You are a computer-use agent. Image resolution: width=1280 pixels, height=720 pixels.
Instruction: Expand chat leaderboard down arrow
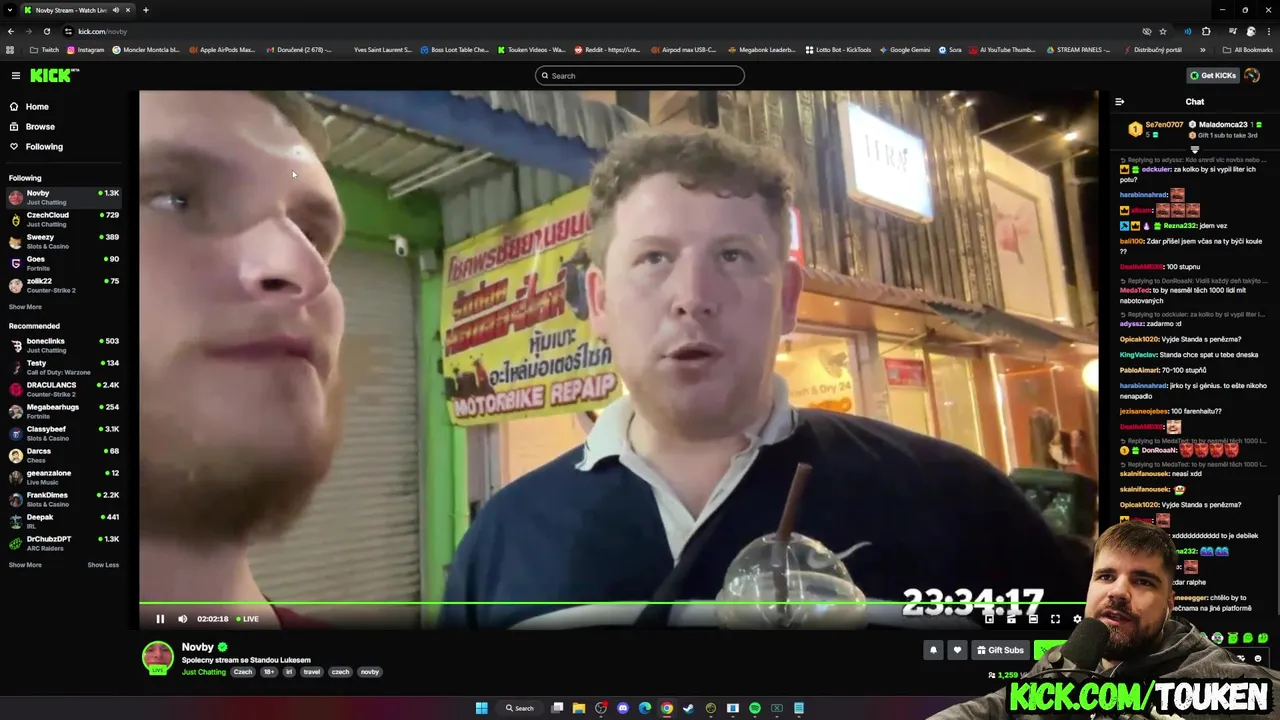[x=1194, y=150]
